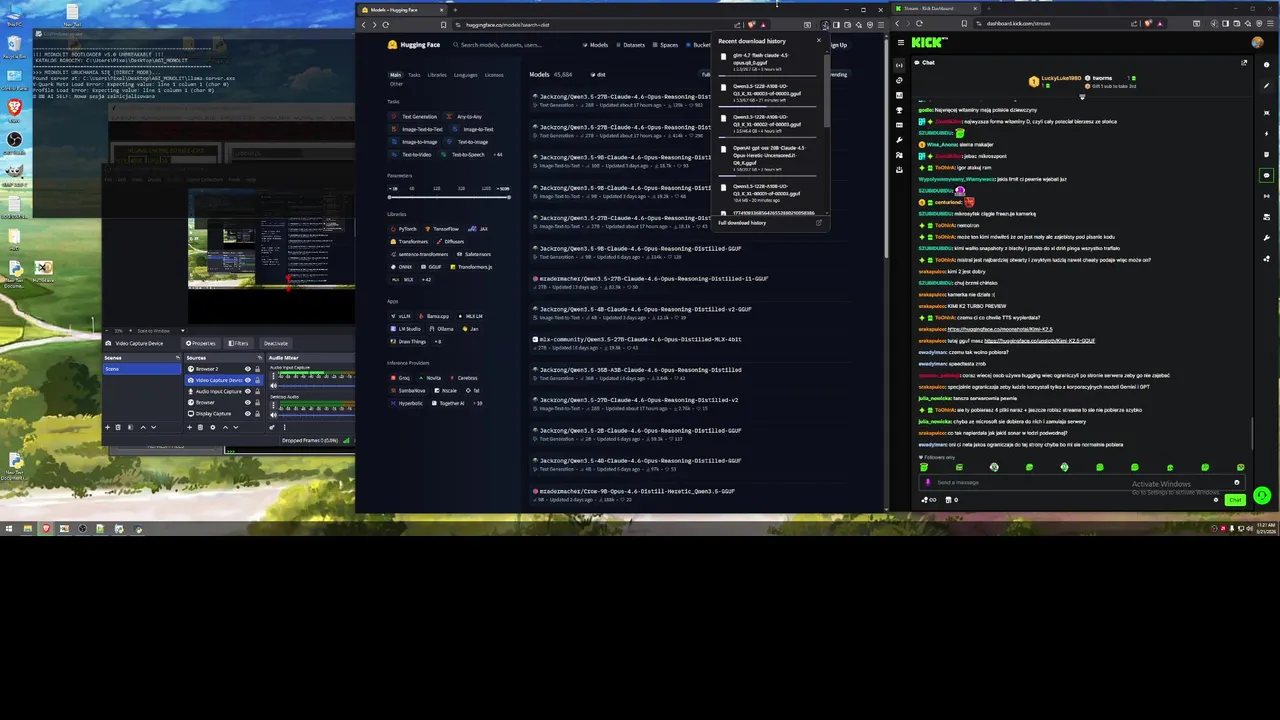Select the Libraries filter tab
The height and width of the screenshot is (720, 1280).
coord(437,75)
